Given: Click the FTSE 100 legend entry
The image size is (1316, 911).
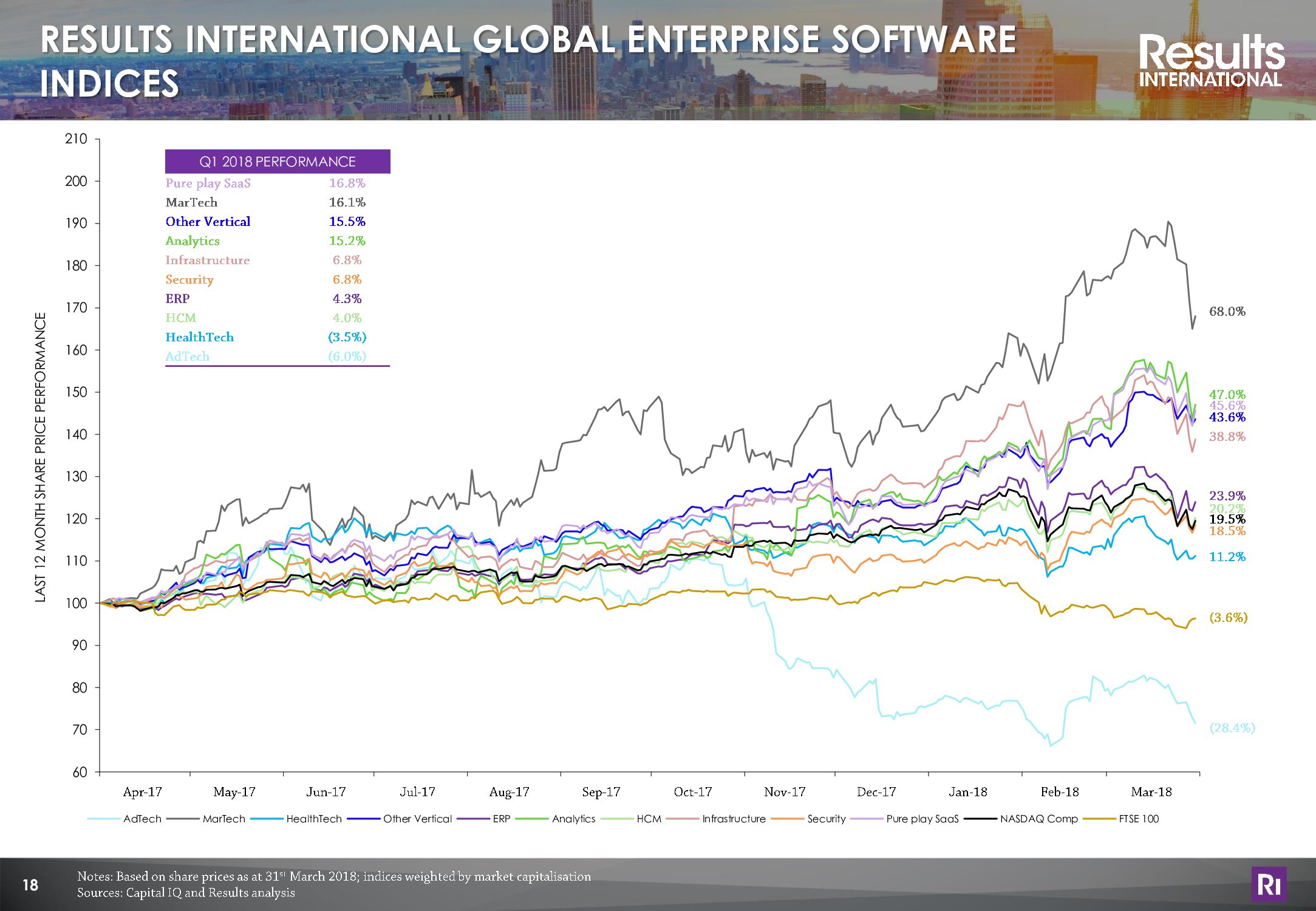Looking at the screenshot, I should coord(1139,819).
